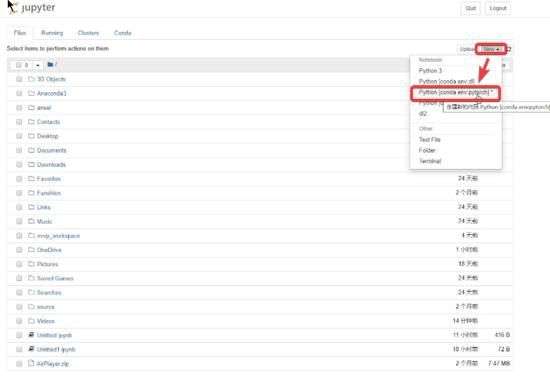Click the folder icon beside Links

(31, 207)
